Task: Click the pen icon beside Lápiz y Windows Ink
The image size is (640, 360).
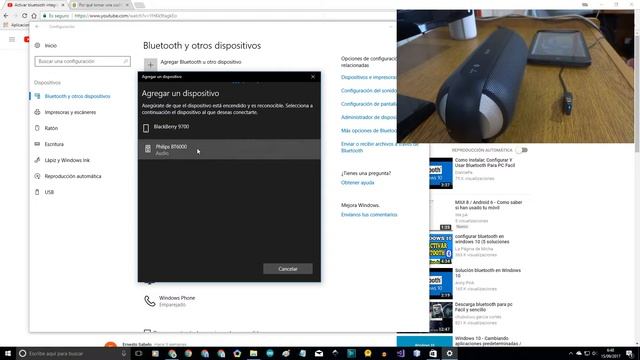Action: (x=37, y=160)
